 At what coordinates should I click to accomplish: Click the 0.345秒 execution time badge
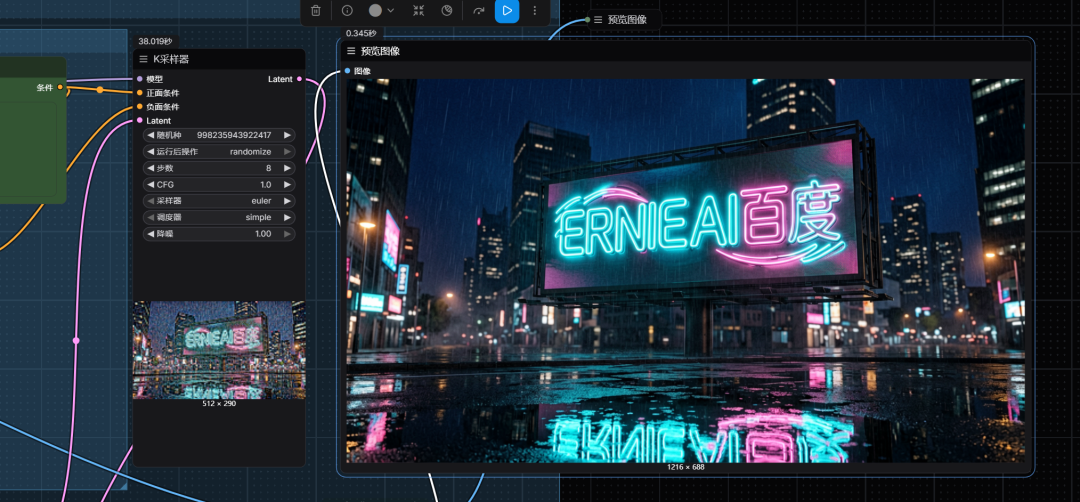point(361,33)
